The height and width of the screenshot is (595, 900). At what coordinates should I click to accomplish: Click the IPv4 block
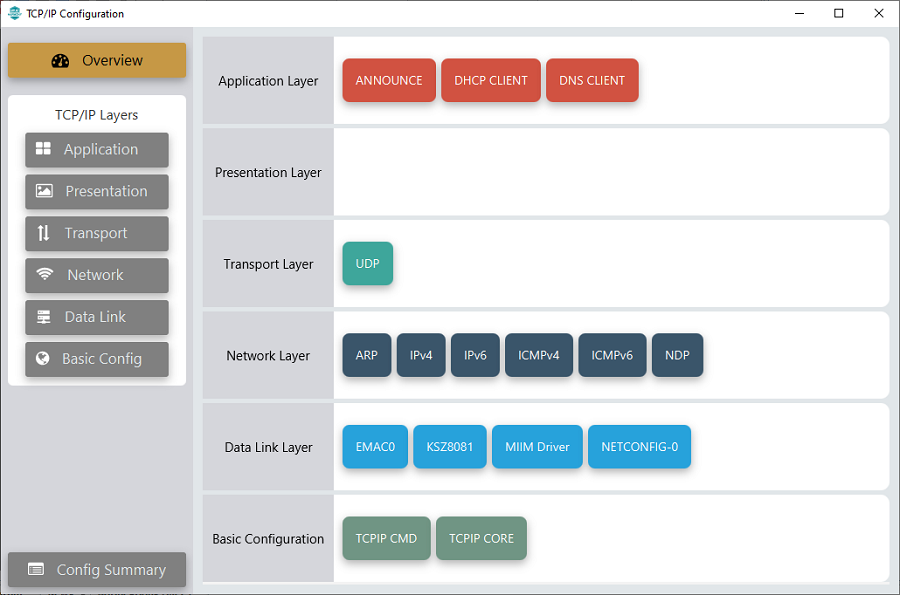(x=421, y=355)
